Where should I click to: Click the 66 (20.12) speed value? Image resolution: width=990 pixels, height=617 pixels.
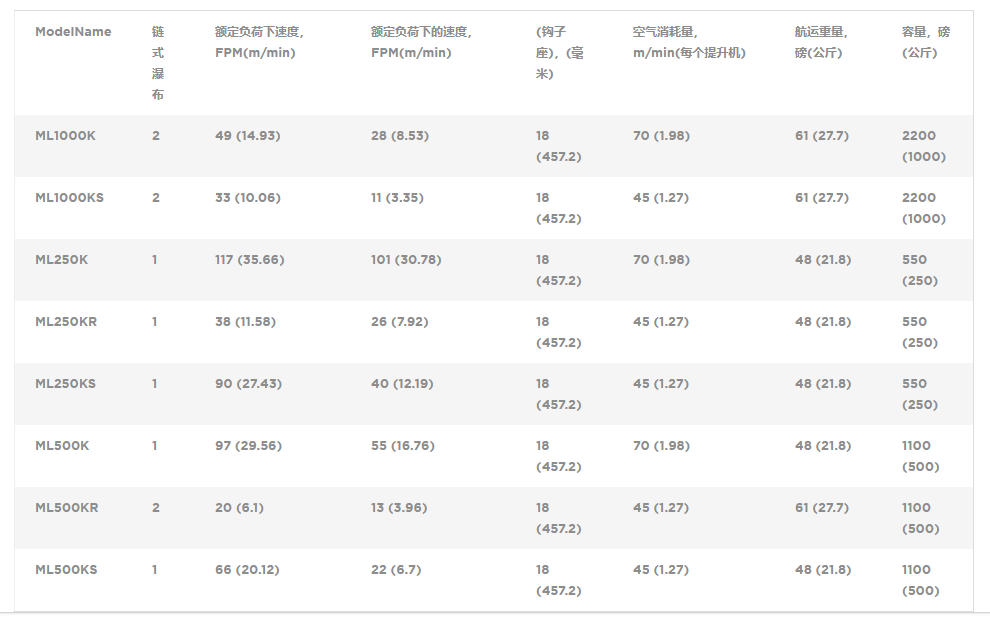247,570
